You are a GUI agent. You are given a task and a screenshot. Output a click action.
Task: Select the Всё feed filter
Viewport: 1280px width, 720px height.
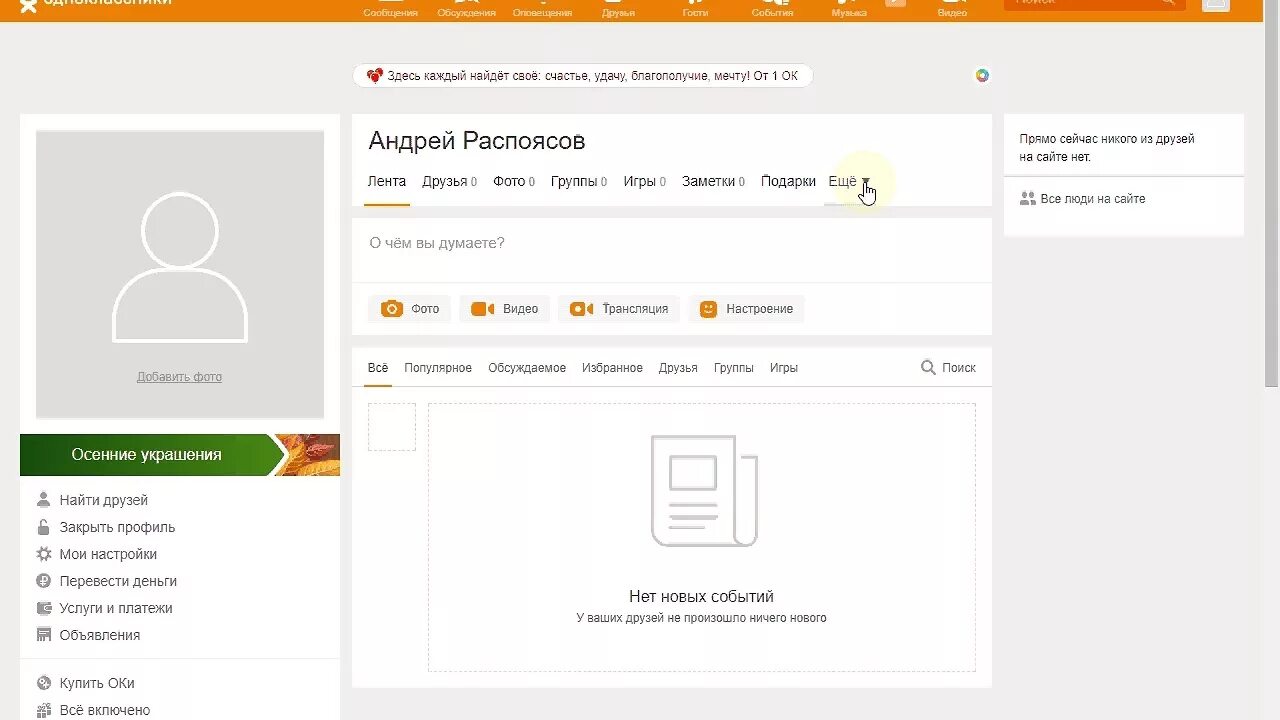(x=378, y=368)
